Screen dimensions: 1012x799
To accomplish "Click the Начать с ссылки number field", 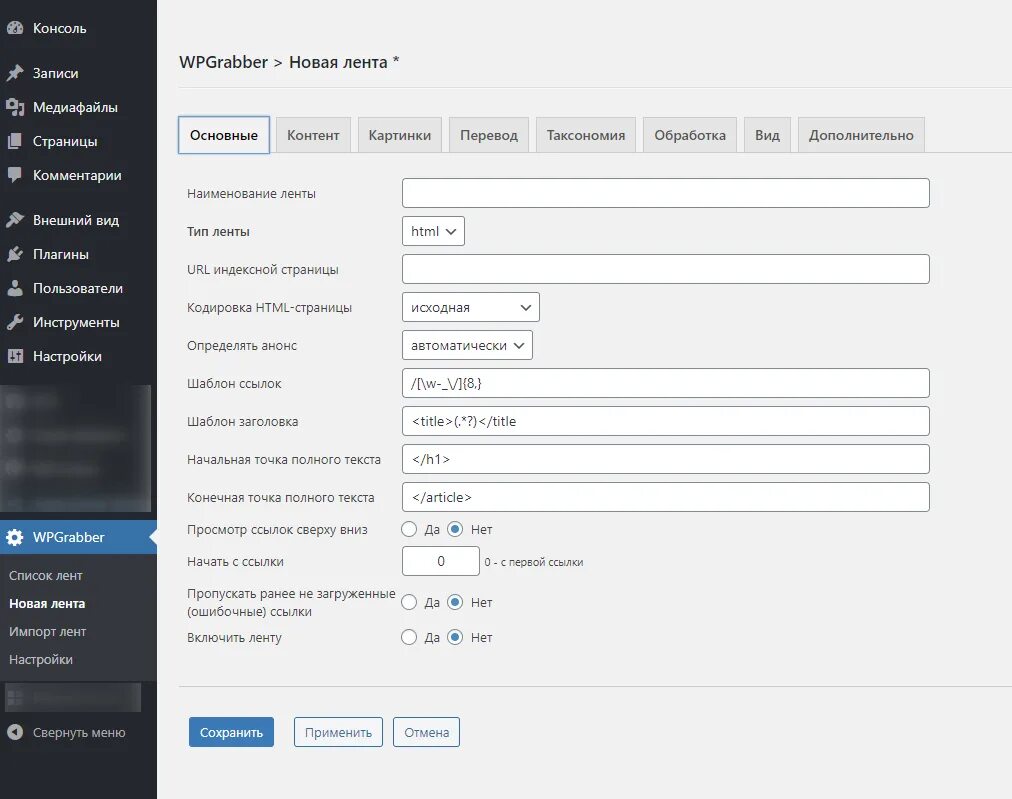I will pos(441,561).
